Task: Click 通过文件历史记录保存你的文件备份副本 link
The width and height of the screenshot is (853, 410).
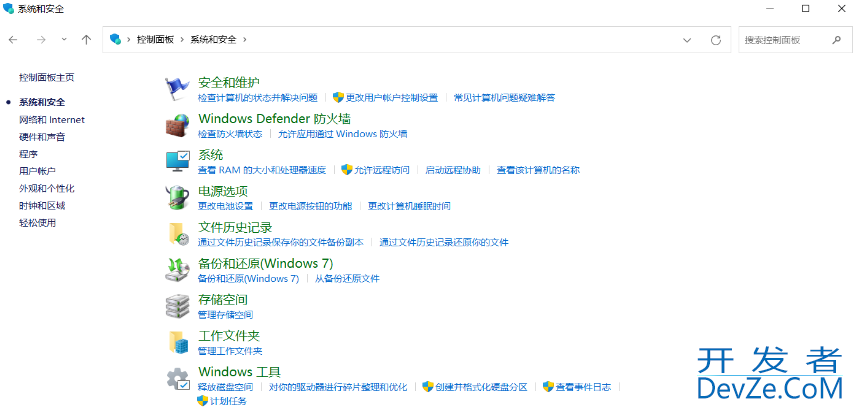Action: [x=281, y=243]
